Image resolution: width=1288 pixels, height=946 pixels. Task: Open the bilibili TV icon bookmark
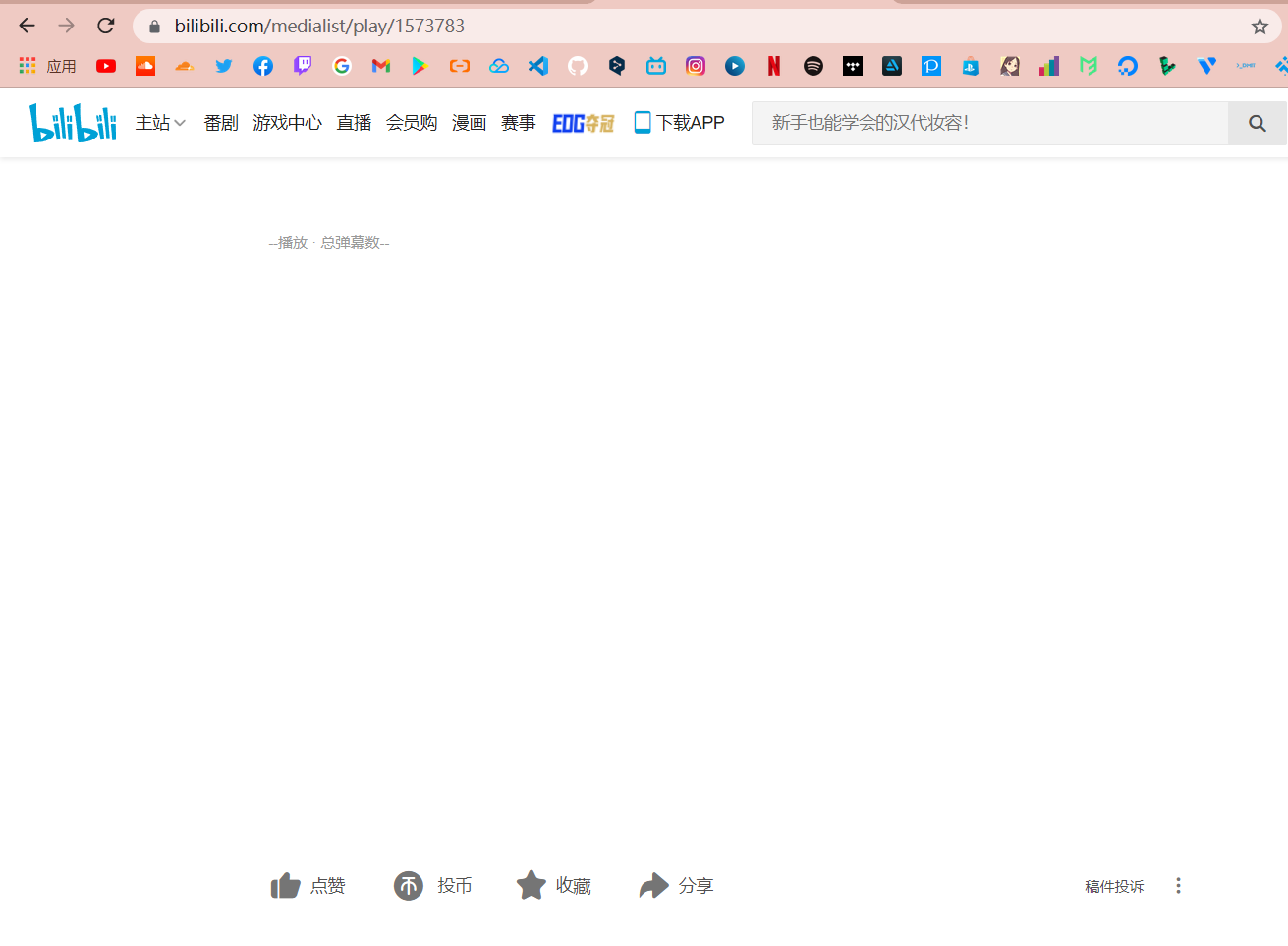(656, 66)
